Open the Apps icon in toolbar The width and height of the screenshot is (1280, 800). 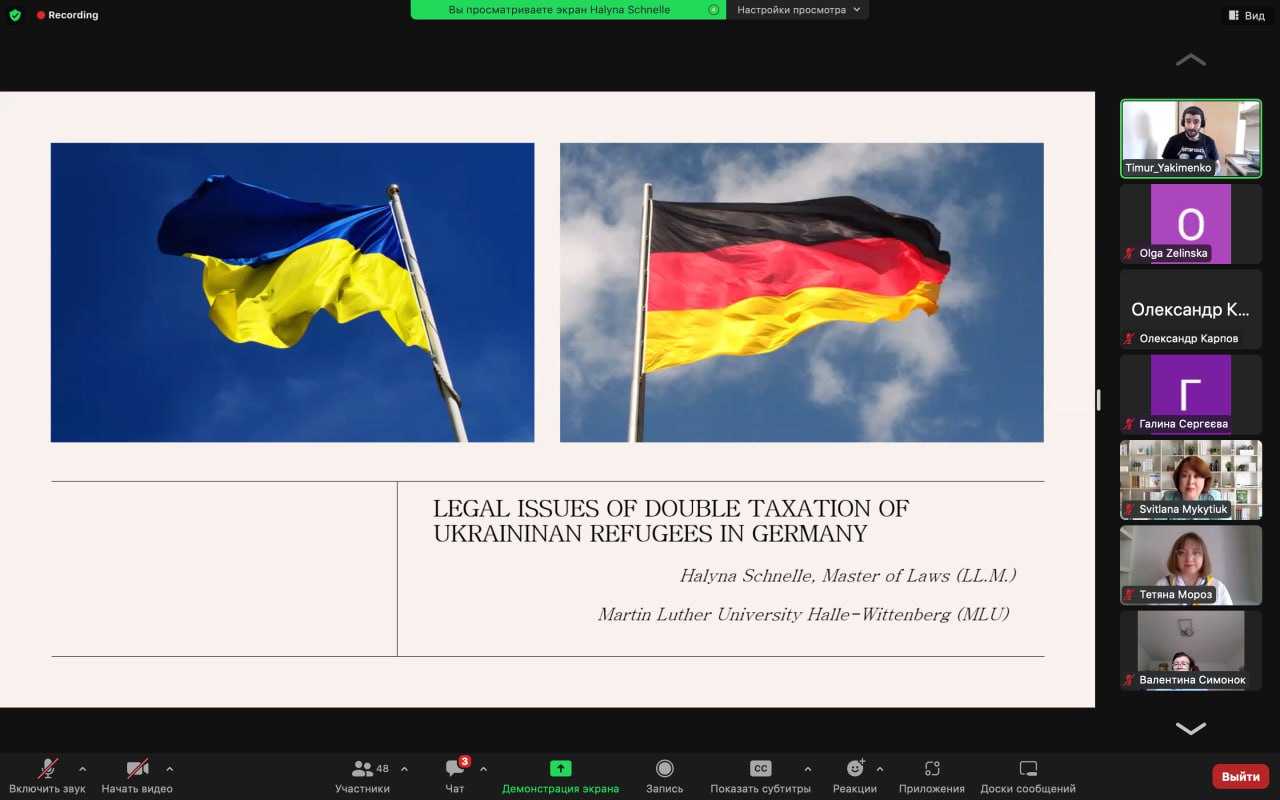pos(932,769)
